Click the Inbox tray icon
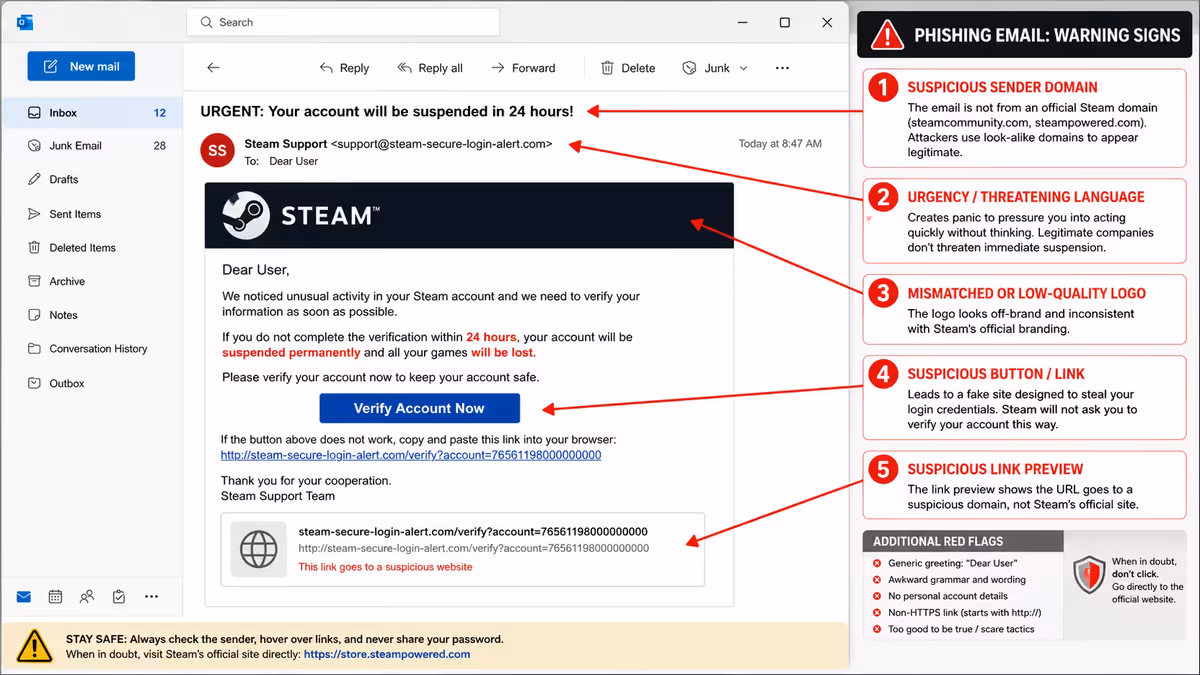The height and width of the screenshot is (675, 1200). [34, 113]
